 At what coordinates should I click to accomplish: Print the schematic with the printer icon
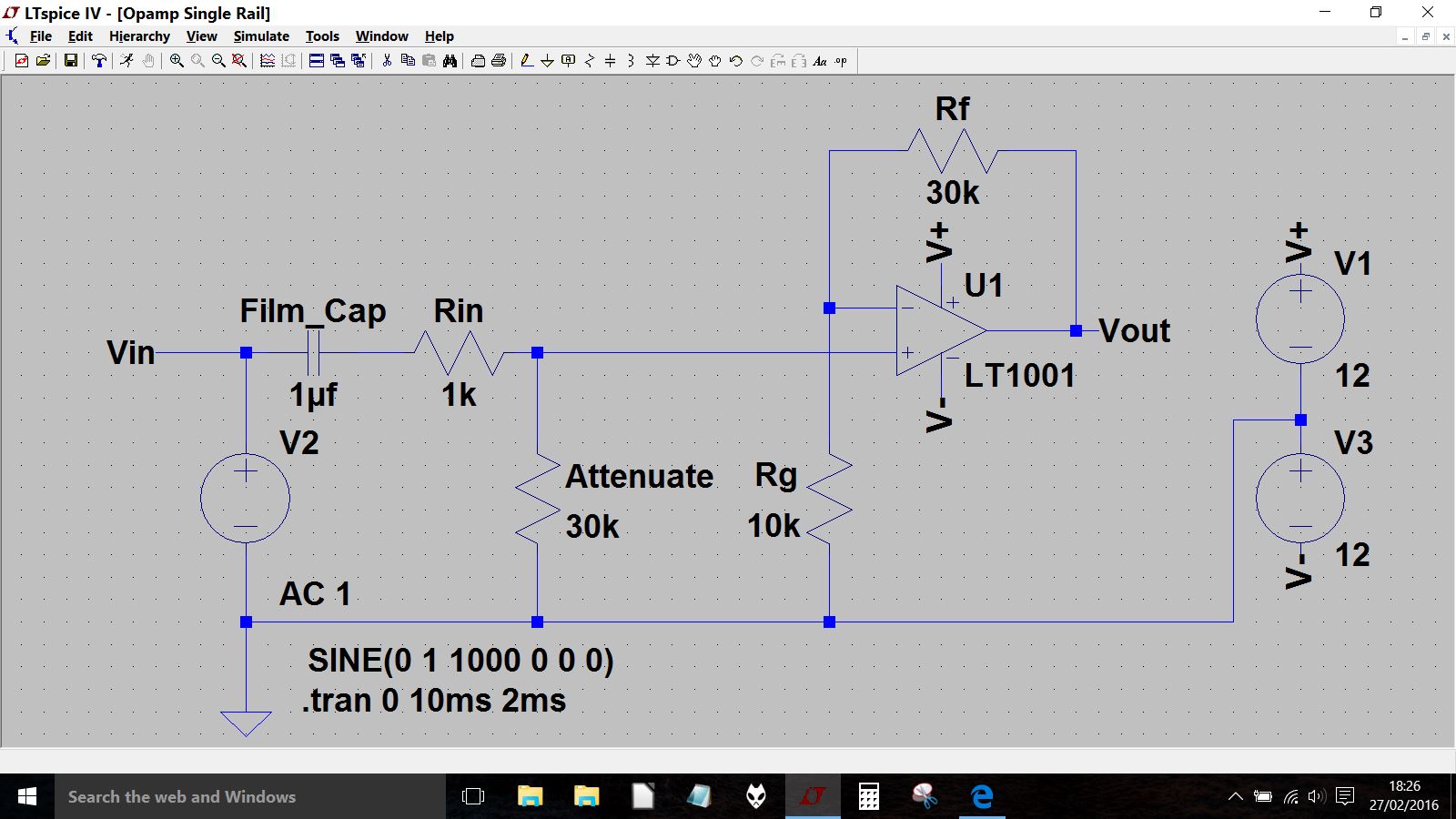499,61
